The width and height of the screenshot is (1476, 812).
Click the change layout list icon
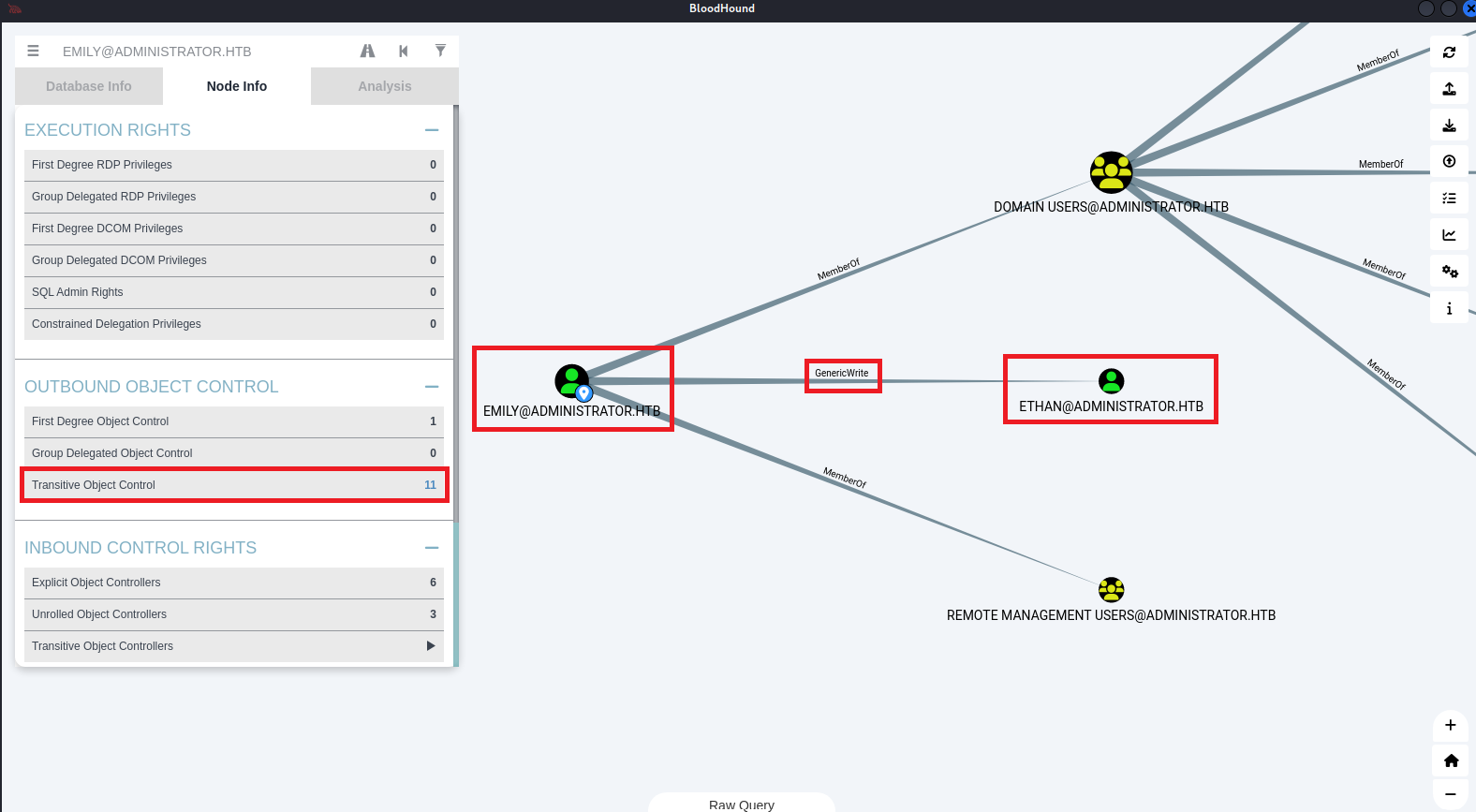[x=1449, y=199]
